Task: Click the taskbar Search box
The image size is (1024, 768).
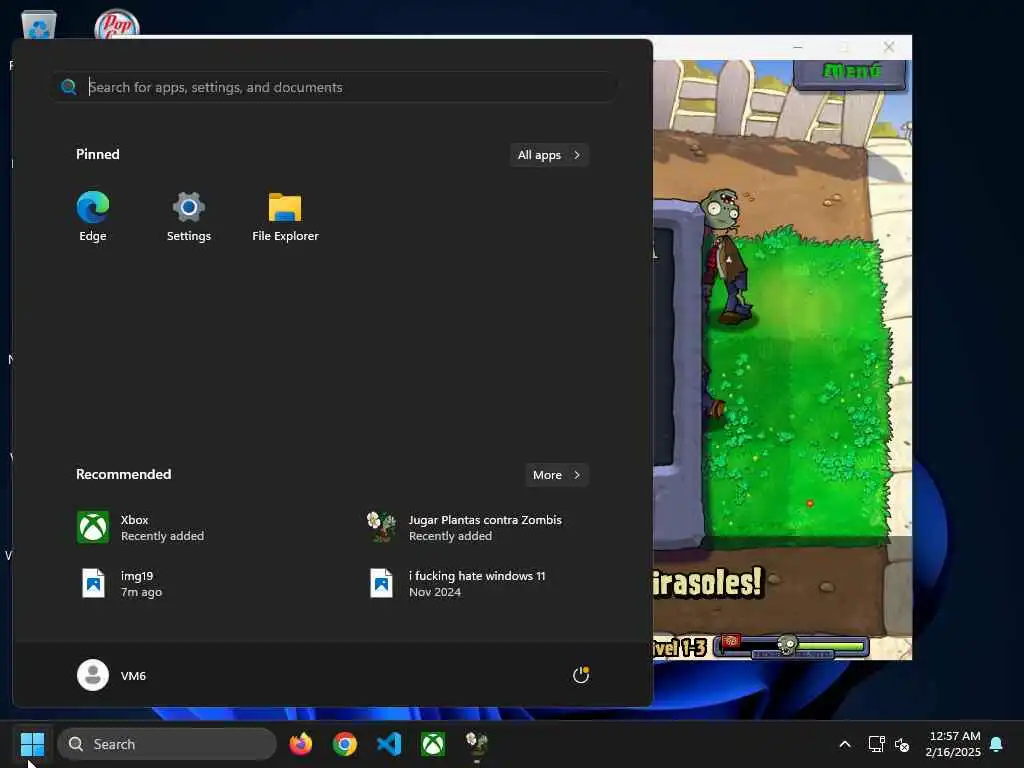Action: 167,744
